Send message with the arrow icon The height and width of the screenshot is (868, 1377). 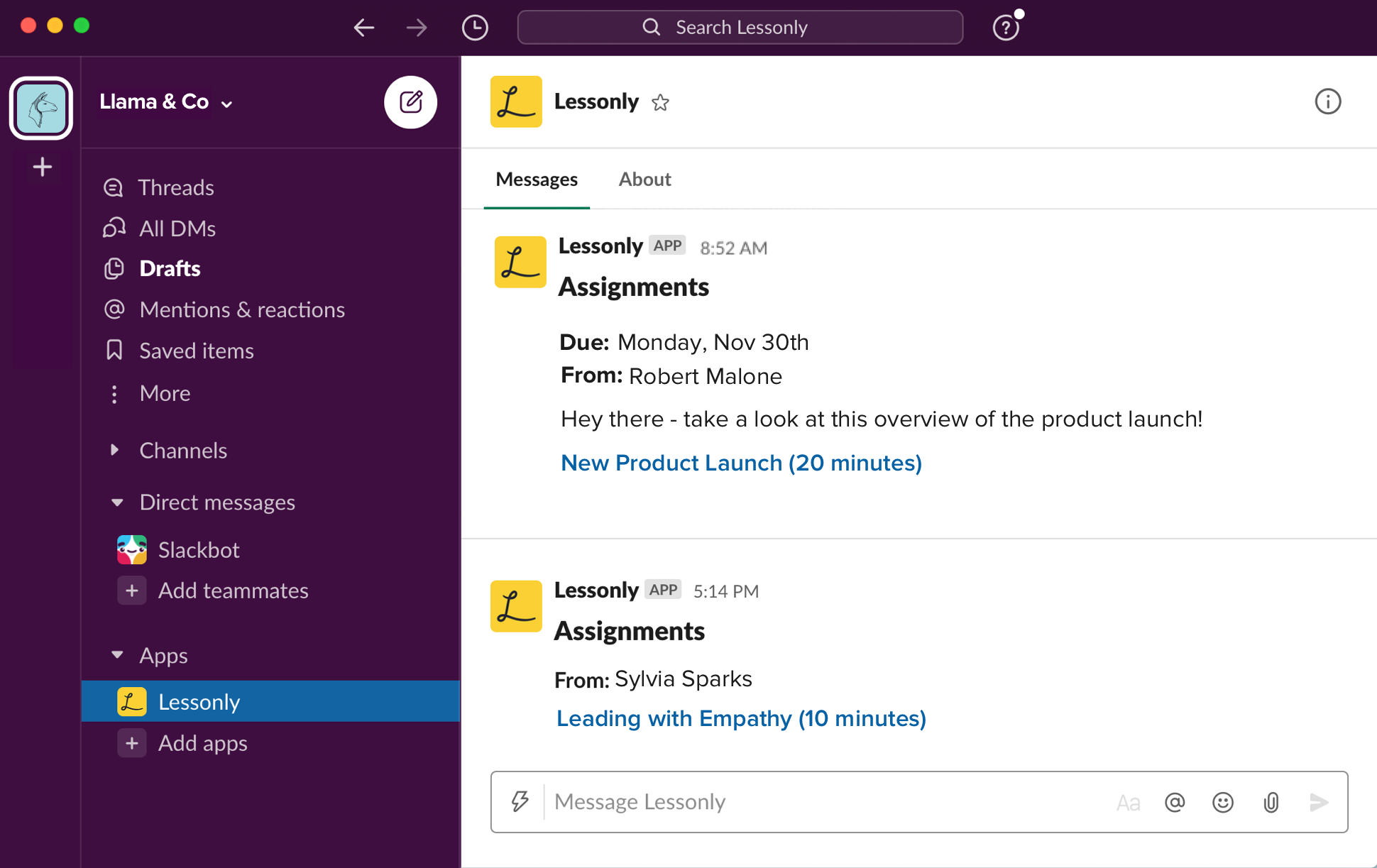tap(1319, 803)
